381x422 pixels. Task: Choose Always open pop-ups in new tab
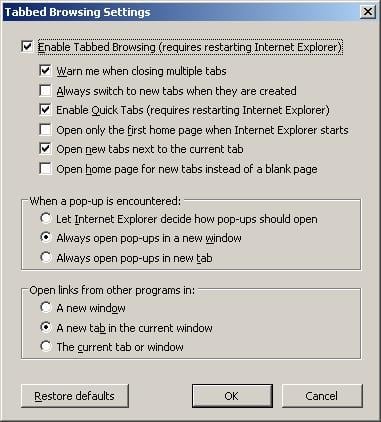tap(46, 257)
